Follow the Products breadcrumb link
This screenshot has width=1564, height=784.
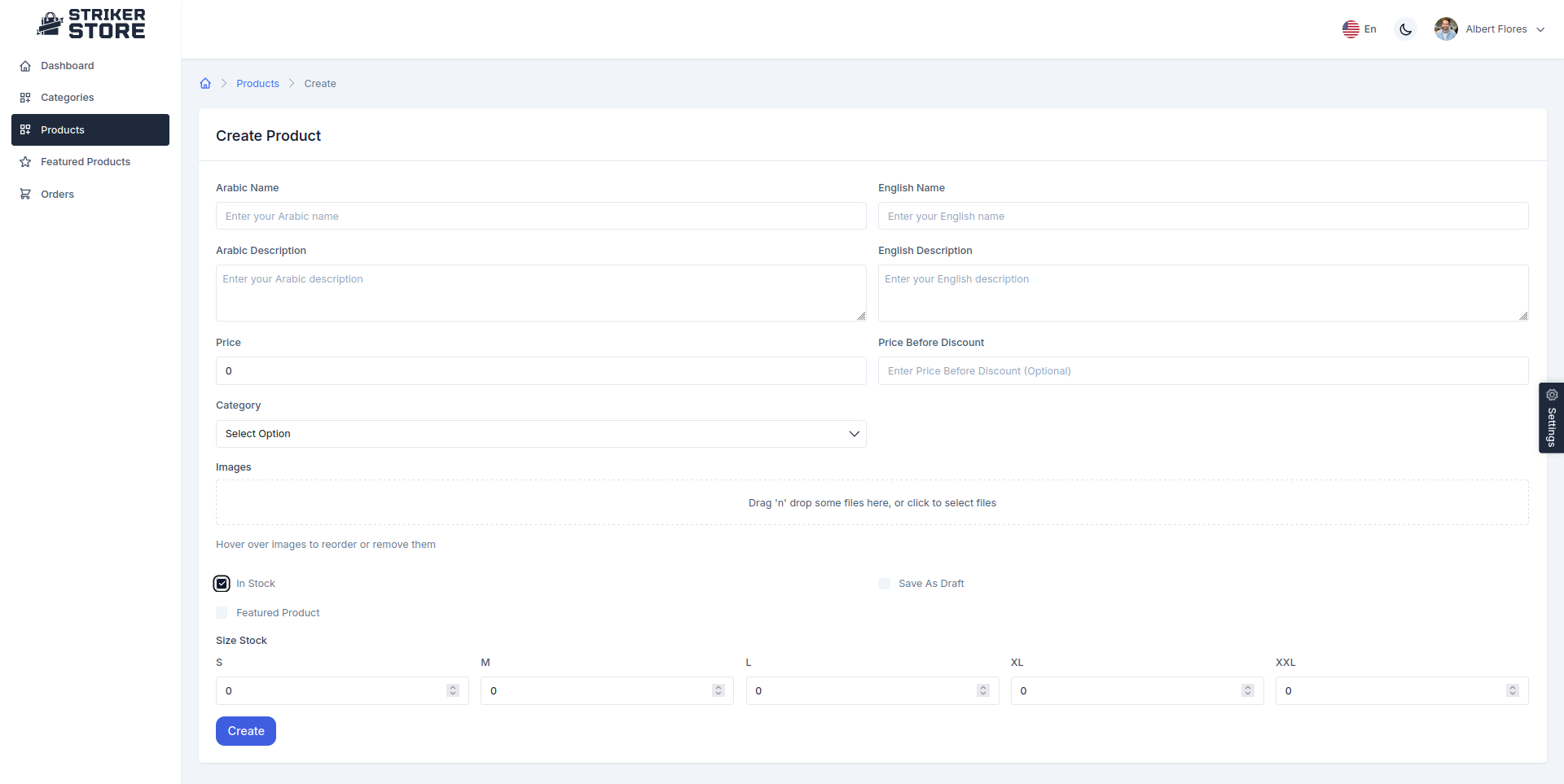pos(257,84)
